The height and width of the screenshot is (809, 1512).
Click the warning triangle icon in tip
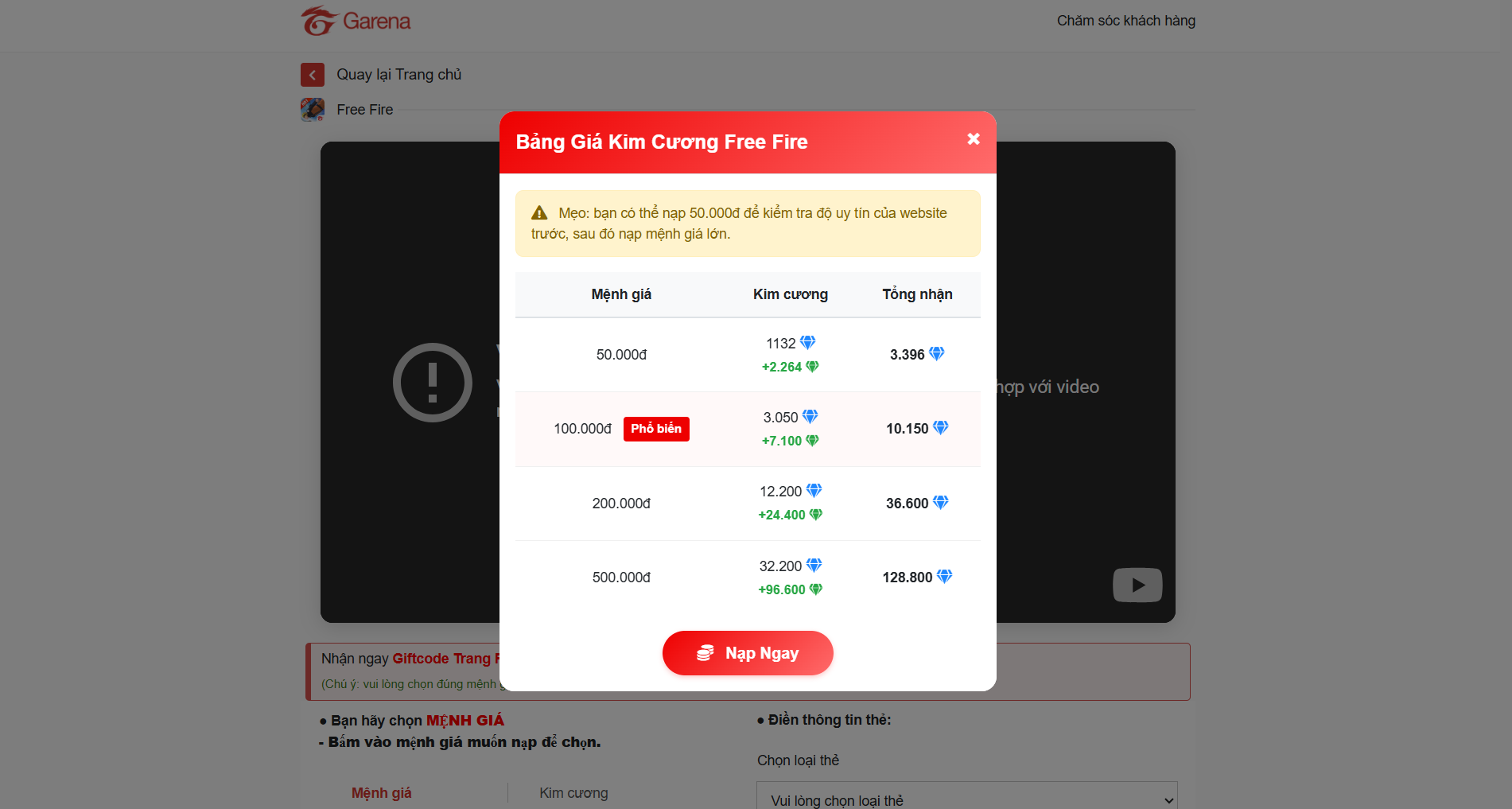(x=539, y=213)
